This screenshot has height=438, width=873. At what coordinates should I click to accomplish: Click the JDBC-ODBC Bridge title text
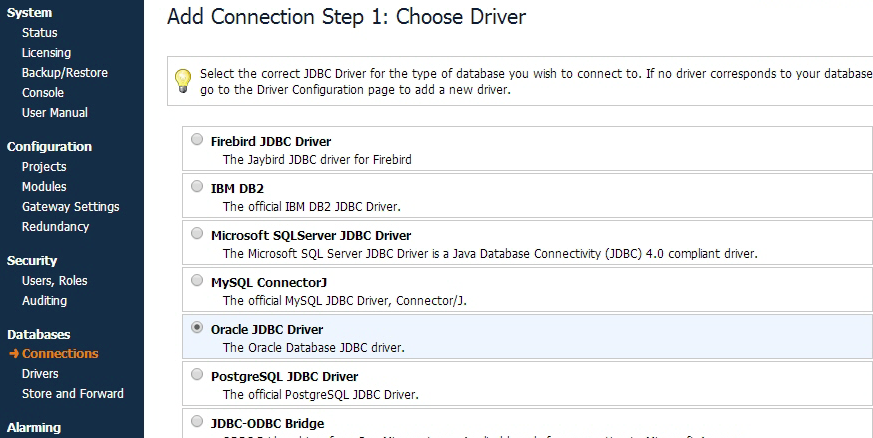[x=268, y=424]
